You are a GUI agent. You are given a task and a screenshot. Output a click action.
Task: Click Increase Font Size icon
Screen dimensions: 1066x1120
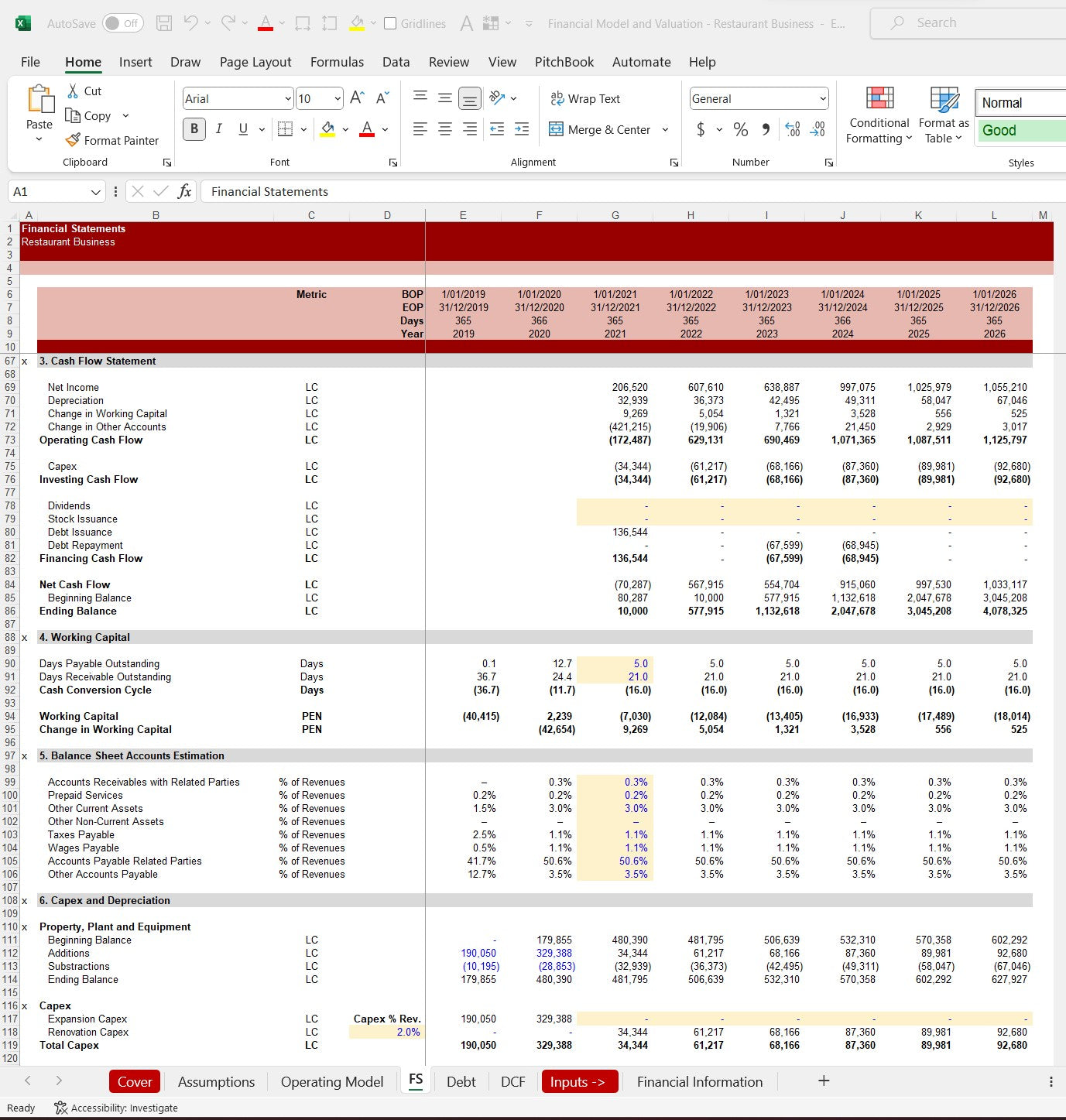(357, 98)
